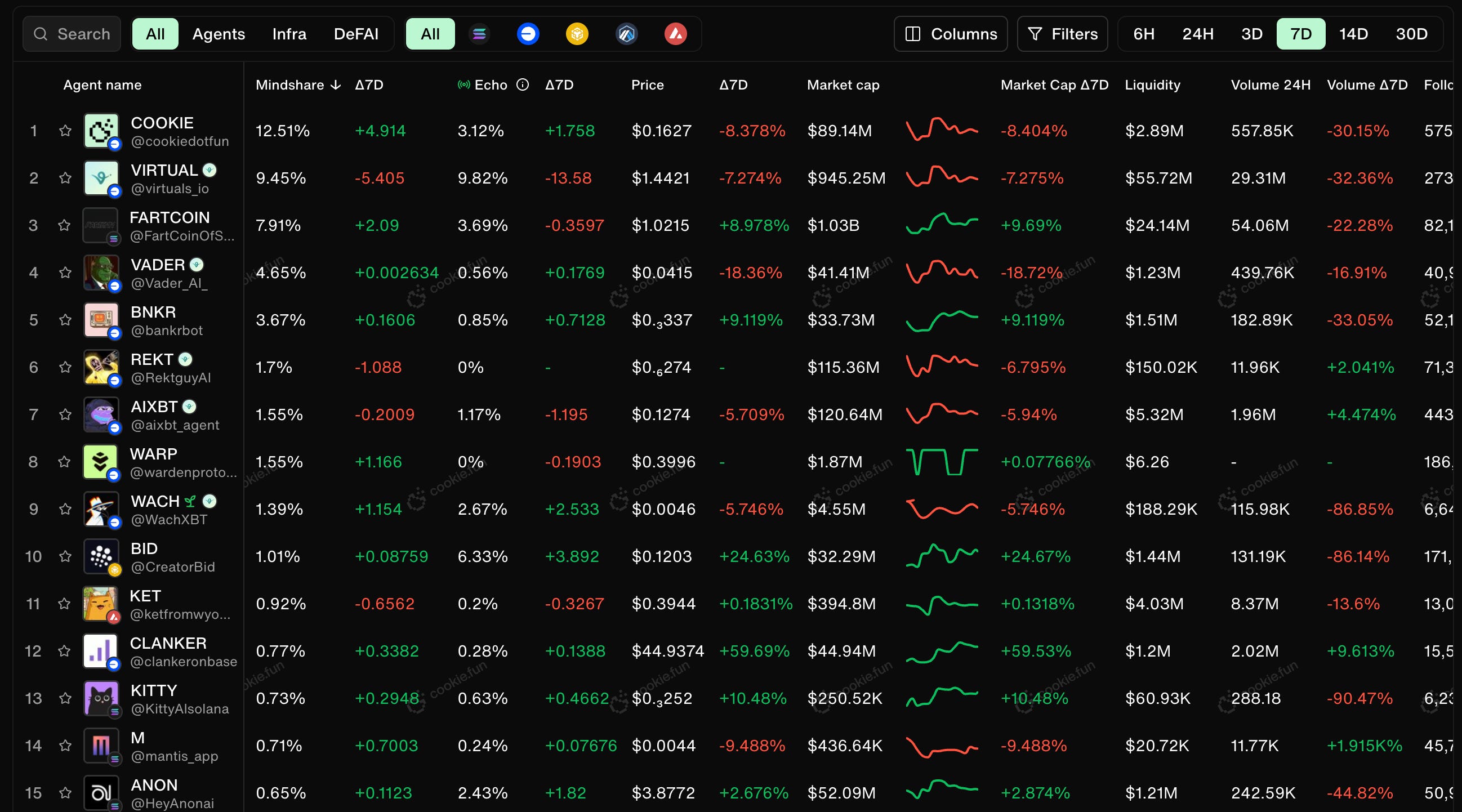Sort by Volume 24H column header
This screenshot has width=1462, height=812.
pyautogui.click(x=1271, y=84)
